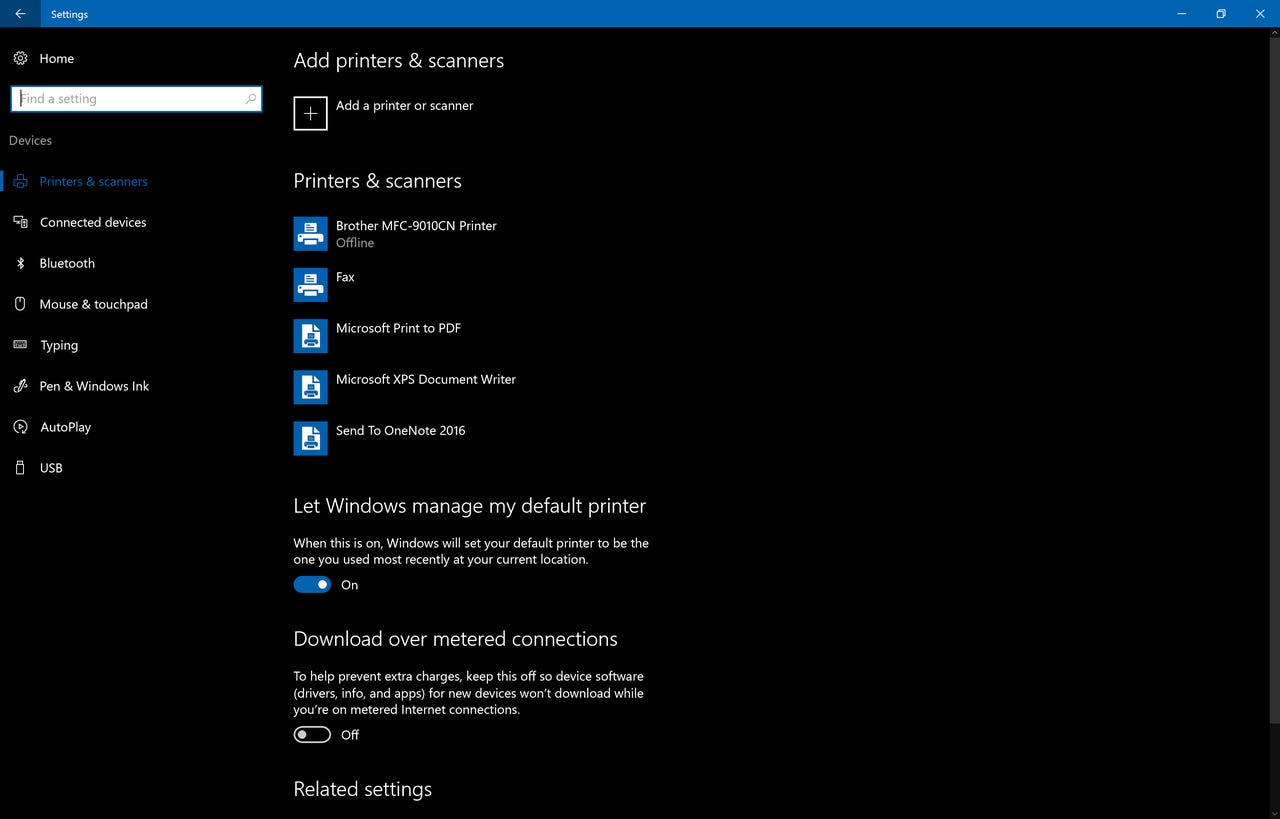This screenshot has height=819, width=1280.
Task: Expand the Send To OneNote 2016 entry
Action: tap(400, 437)
